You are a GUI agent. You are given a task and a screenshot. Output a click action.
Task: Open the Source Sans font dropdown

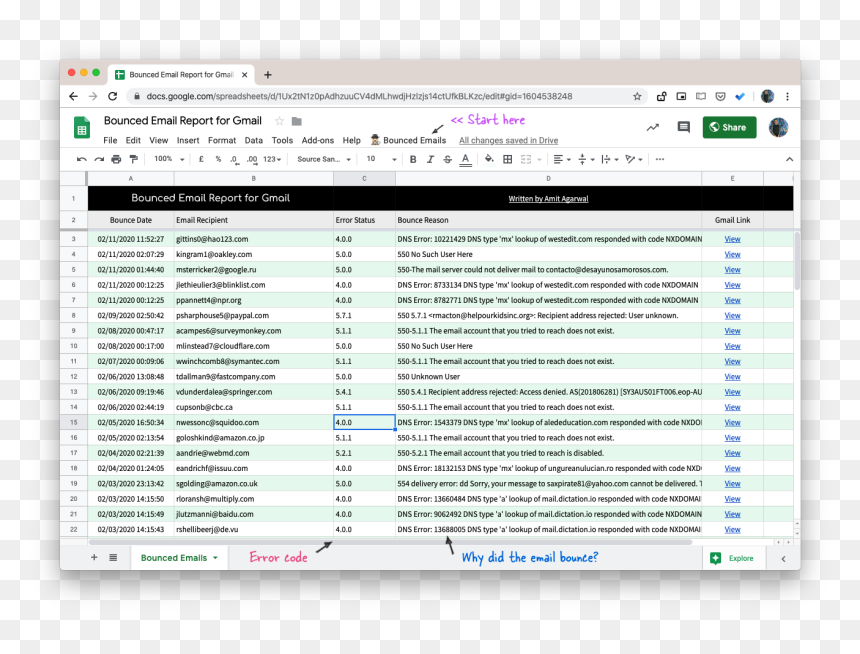[x=324, y=159]
